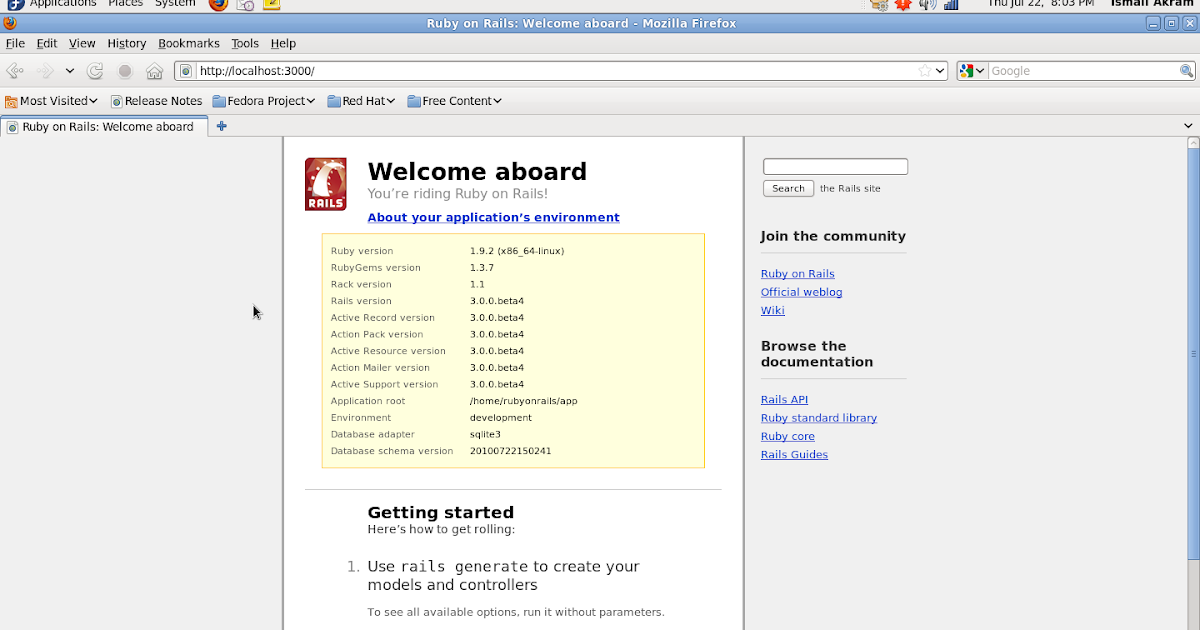This screenshot has height=630, width=1200.
Task: Open the GNOME Places menu
Action: click(x=126, y=4)
